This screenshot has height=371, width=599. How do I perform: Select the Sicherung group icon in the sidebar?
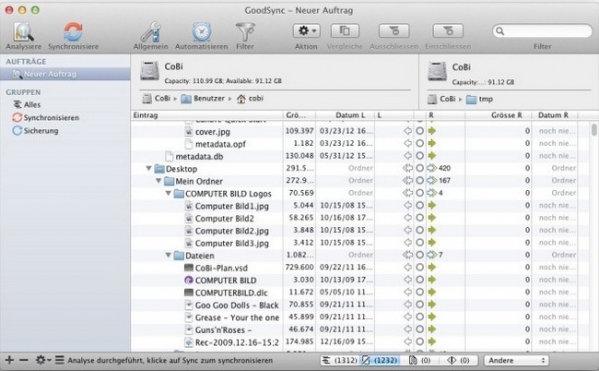tap(17, 131)
